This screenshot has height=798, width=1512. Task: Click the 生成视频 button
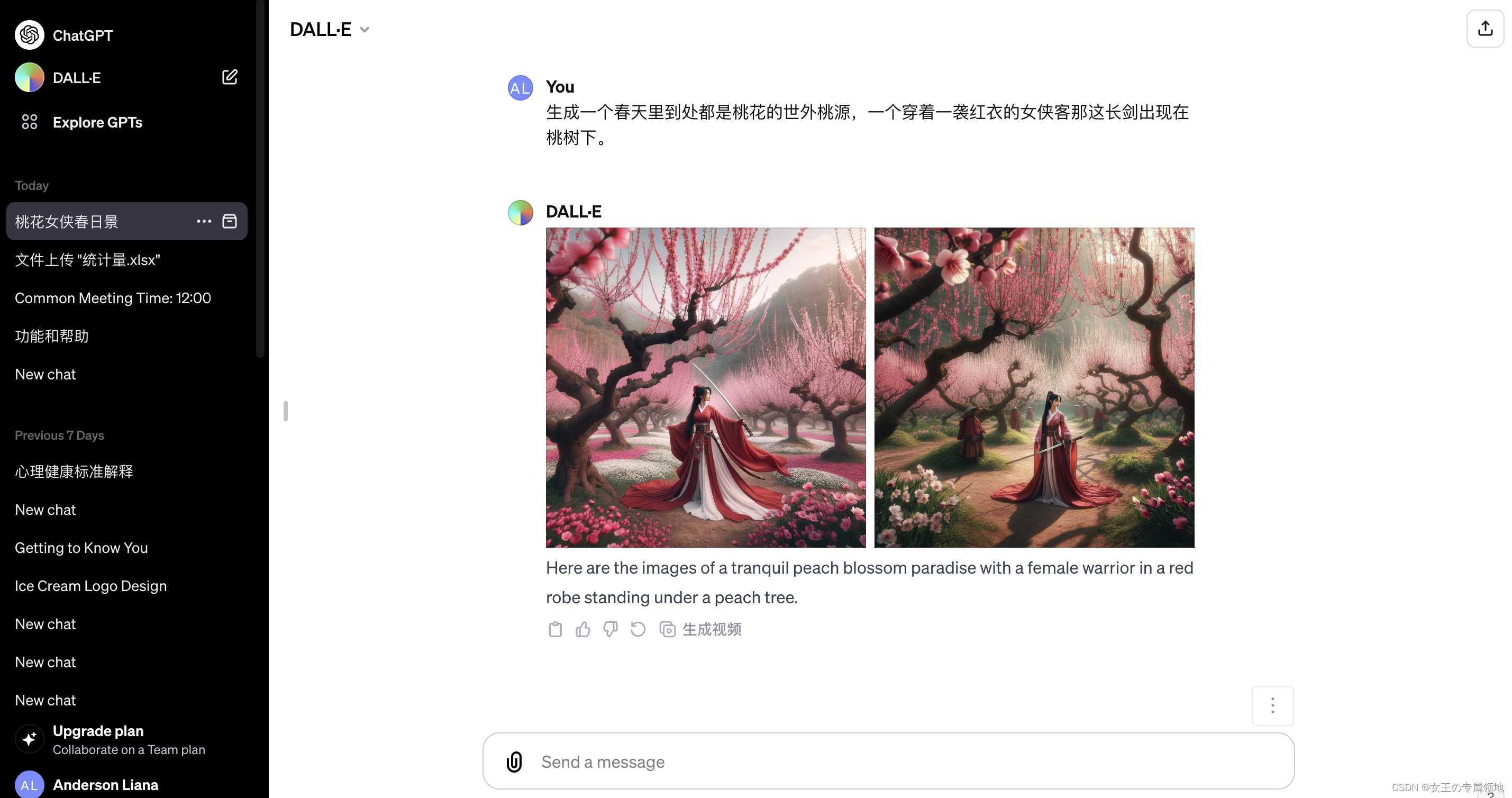point(701,630)
